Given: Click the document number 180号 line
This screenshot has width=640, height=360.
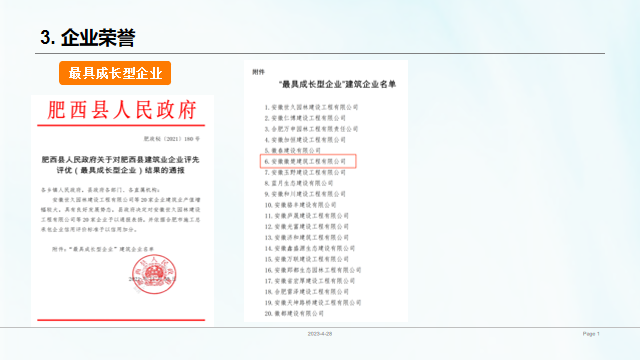Looking at the screenshot, I should [x=171, y=139].
